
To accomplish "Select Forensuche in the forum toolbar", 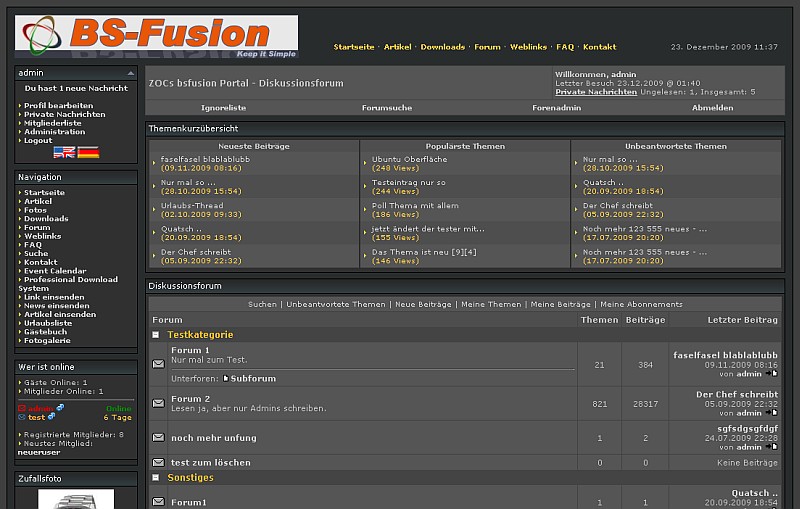I will [386, 108].
